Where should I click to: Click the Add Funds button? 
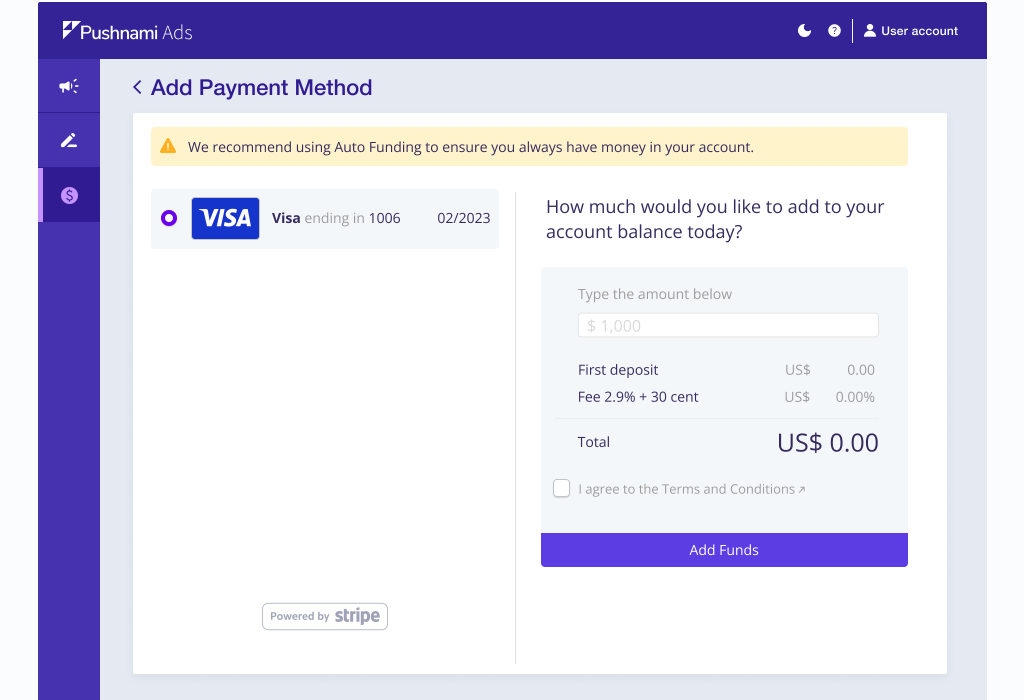coord(724,550)
